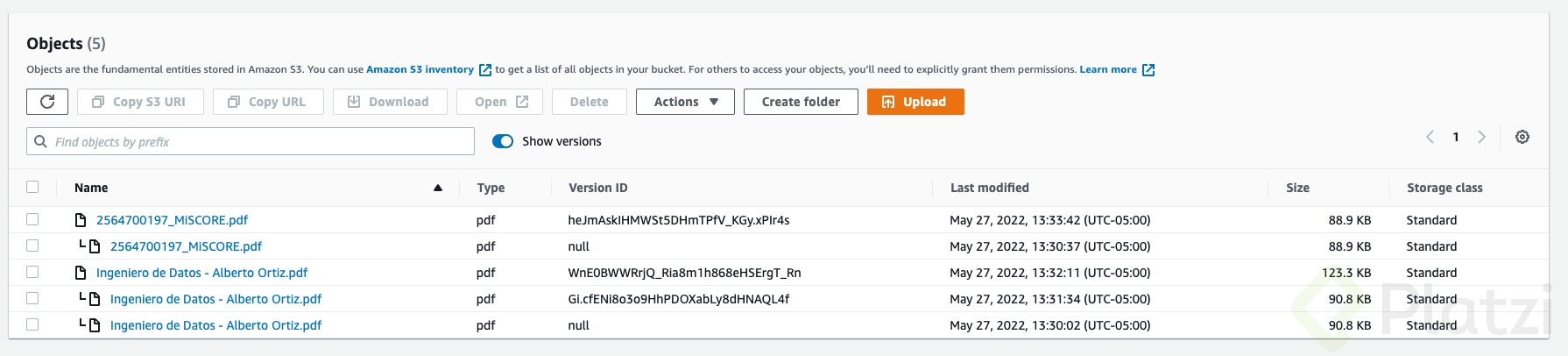Select checkbox for the 123.3 KB Ingeniero de Datos row
The height and width of the screenshot is (356, 1568).
[x=32, y=273]
